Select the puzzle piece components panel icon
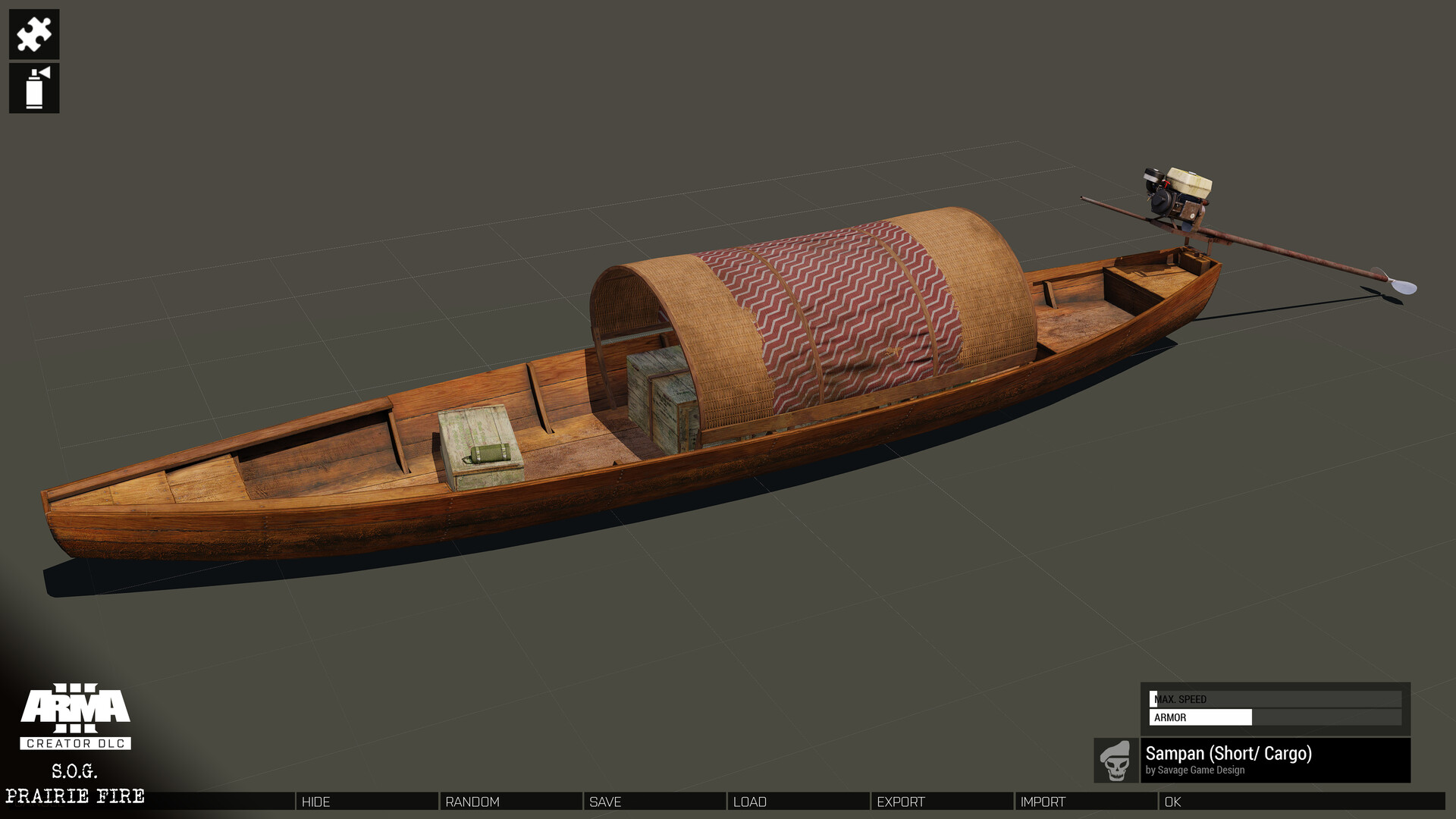1456x819 pixels. [33, 33]
